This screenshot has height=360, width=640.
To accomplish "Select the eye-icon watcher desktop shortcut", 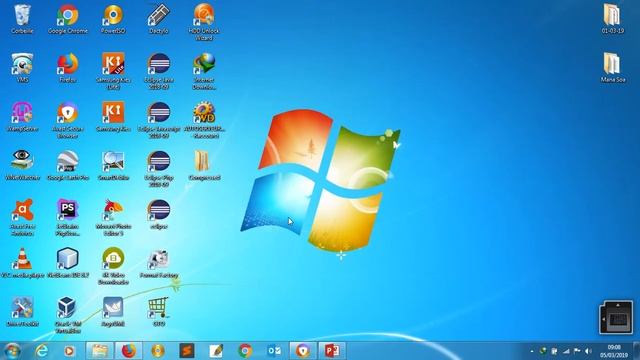I will click(22, 165).
